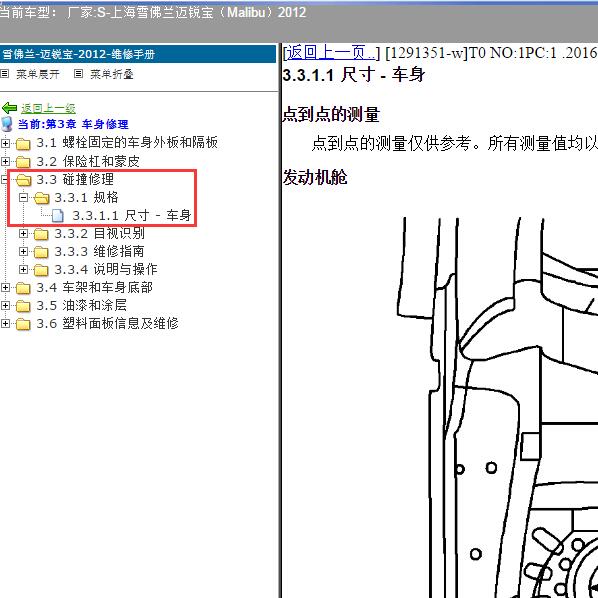The image size is (598, 598).
Task: Click the 点到点的测量 heading
Action: tap(331, 114)
